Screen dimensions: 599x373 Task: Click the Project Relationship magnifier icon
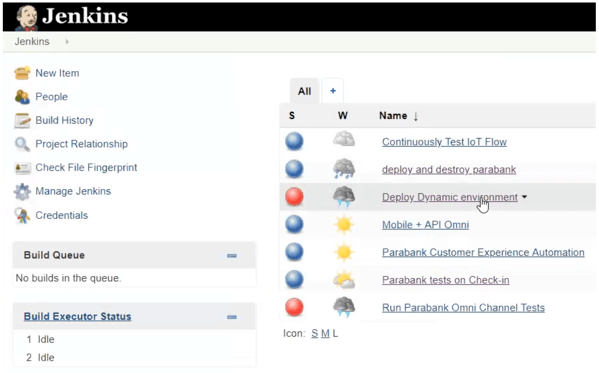point(22,144)
